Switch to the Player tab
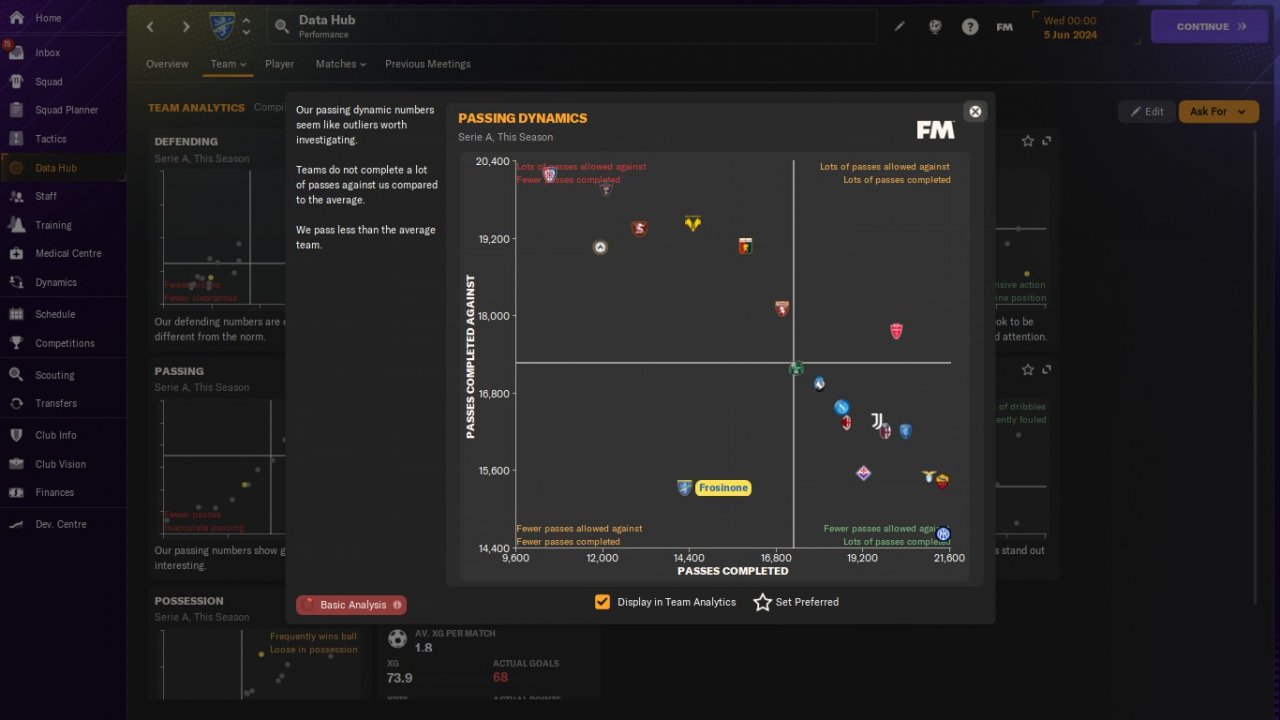Screen dimensions: 1280x720 pyautogui.click(x=280, y=64)
